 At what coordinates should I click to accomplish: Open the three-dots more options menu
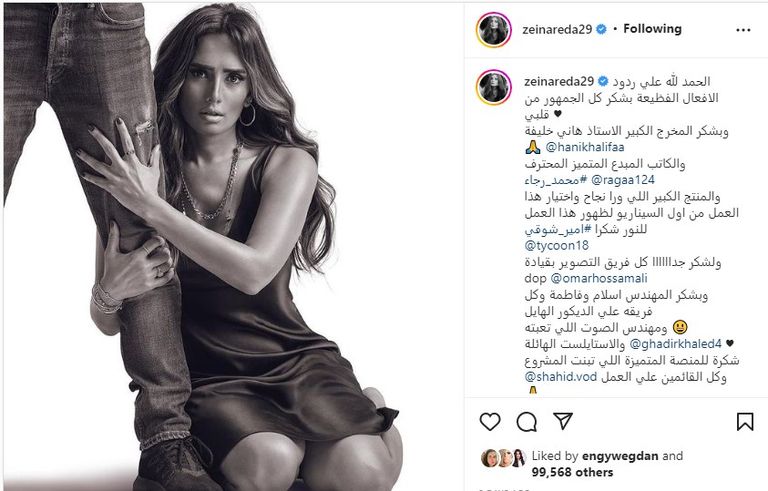pyautogui.click(x=743, y=30)
